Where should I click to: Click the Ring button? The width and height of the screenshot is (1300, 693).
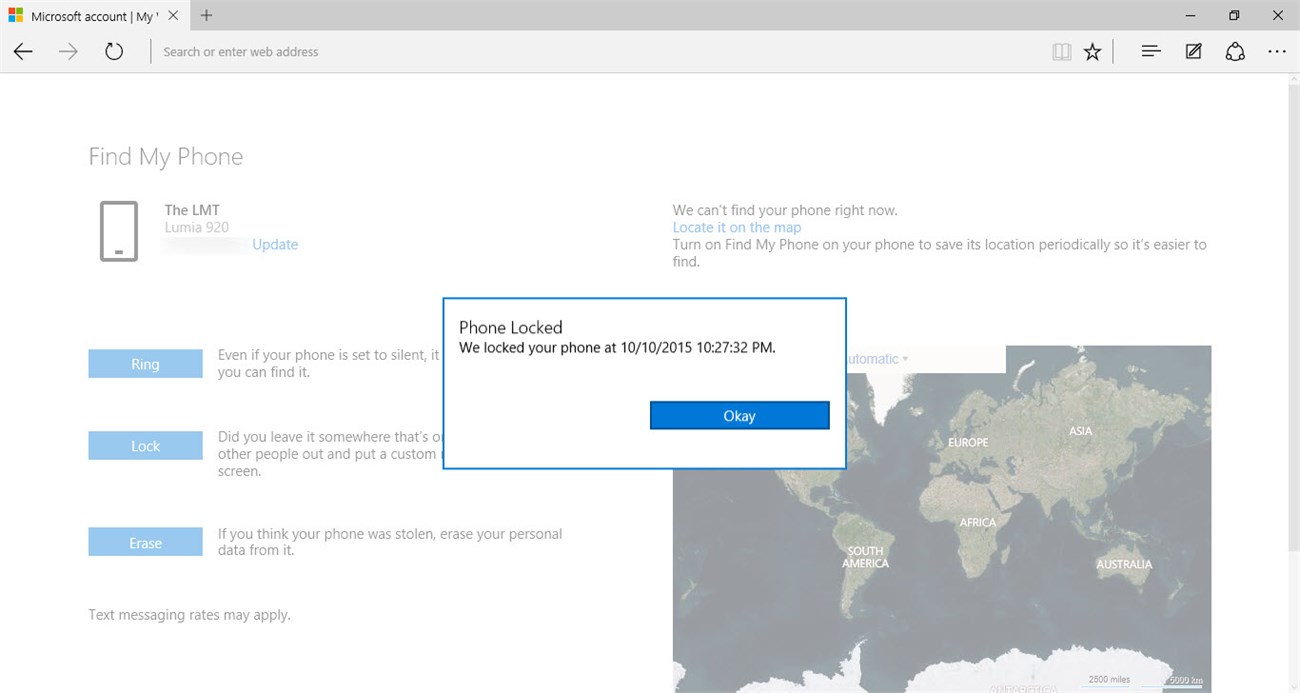(x=145, y=364)
